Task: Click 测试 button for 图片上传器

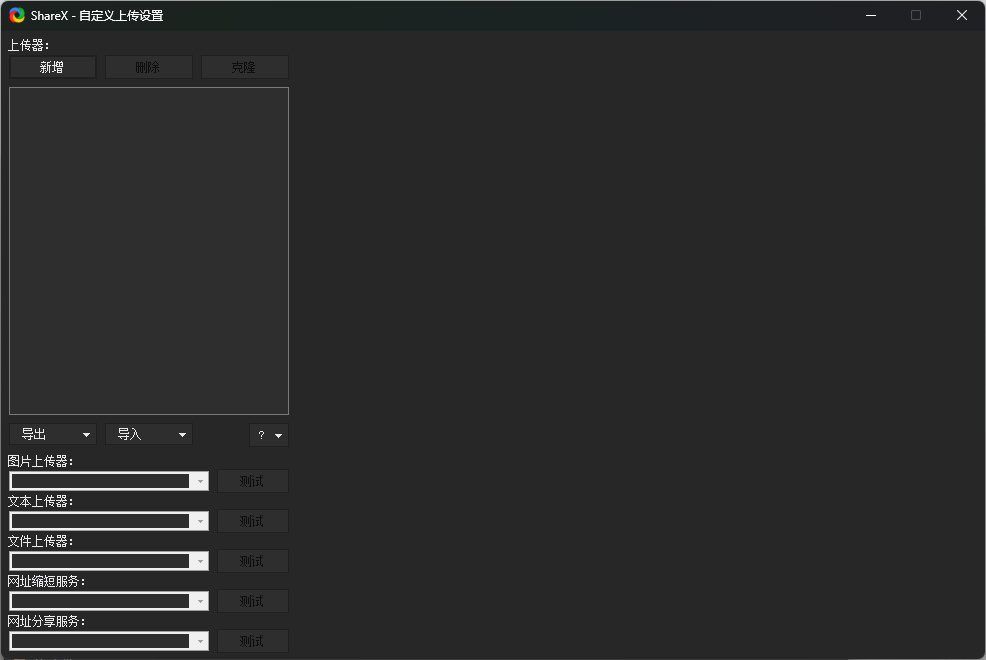Action: pos(253,481)
